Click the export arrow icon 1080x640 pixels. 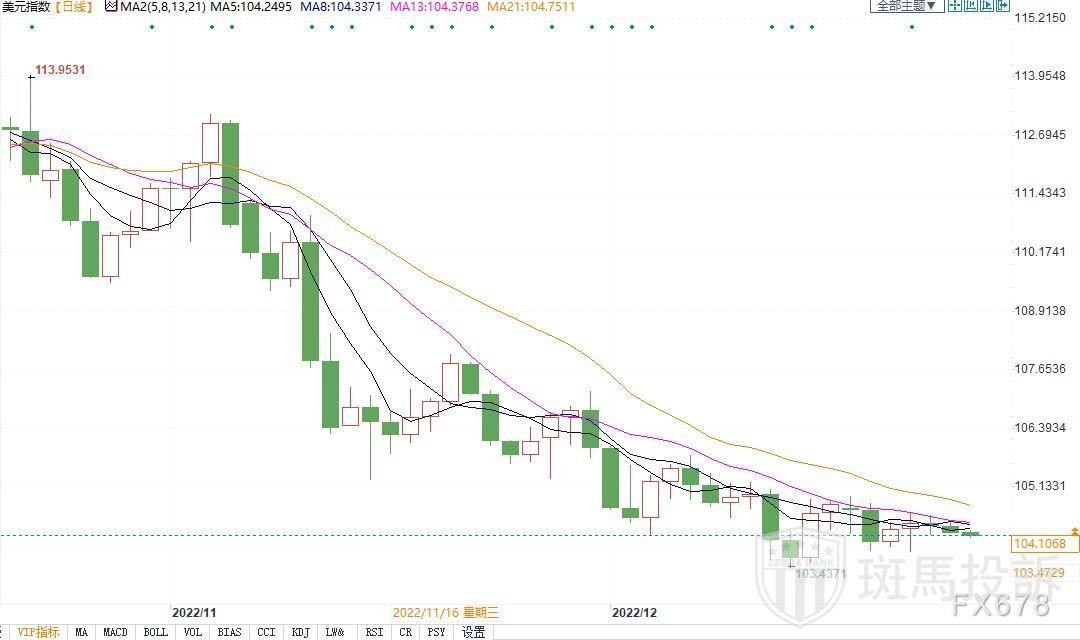click(1003, 5)
